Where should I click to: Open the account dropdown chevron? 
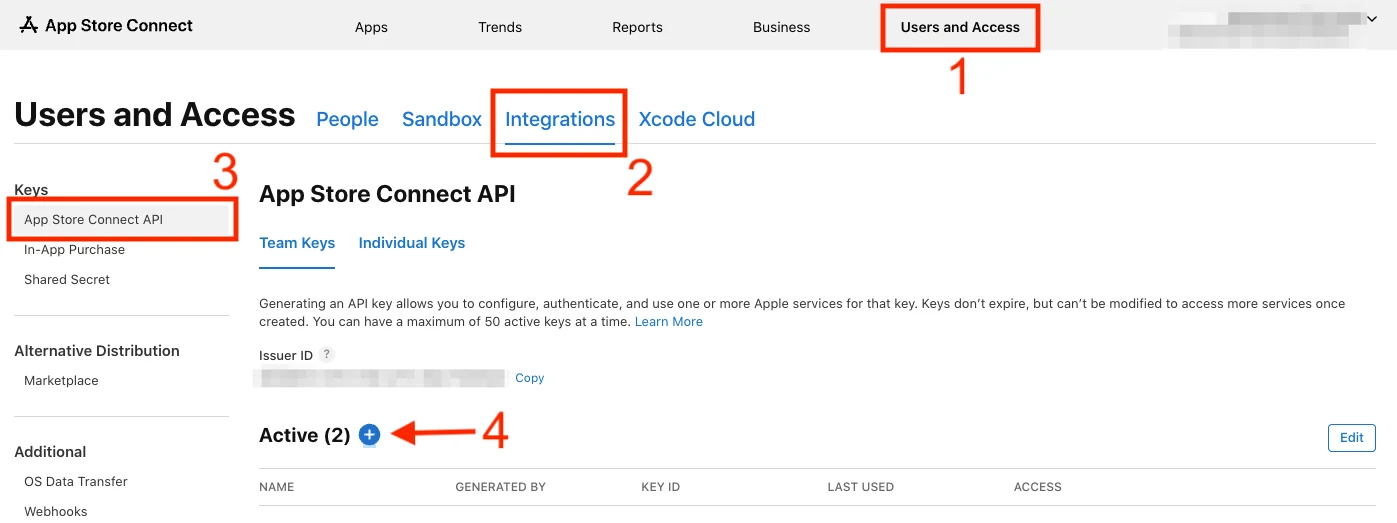(x=1371, y=18)
